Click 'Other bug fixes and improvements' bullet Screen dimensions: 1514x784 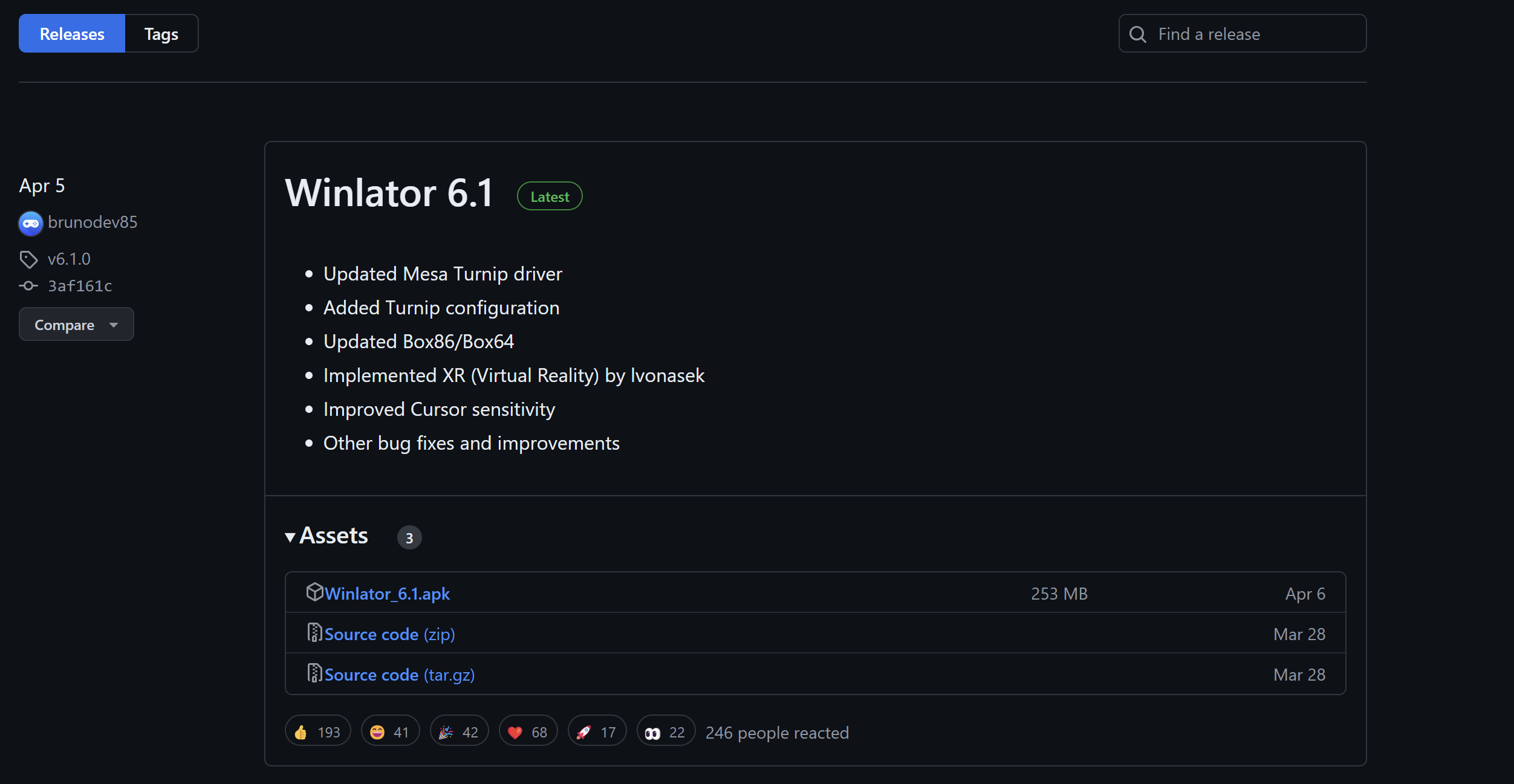click(x=472, y=443)
